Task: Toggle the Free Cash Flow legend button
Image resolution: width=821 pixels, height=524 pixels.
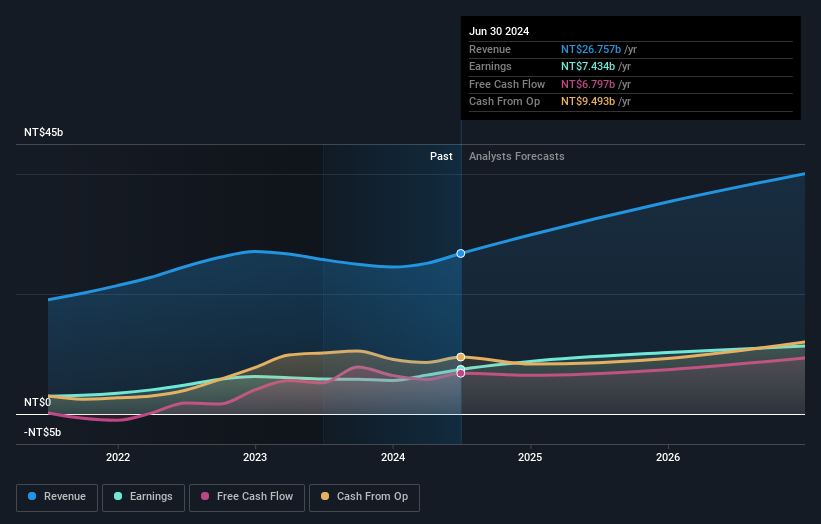Action: (x=247, y=497)
